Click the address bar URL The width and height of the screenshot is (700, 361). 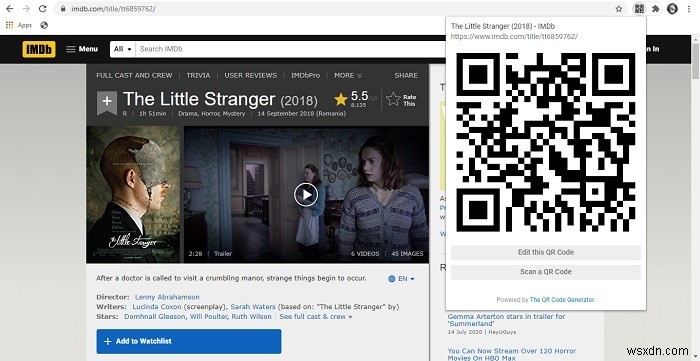(113, 8)
